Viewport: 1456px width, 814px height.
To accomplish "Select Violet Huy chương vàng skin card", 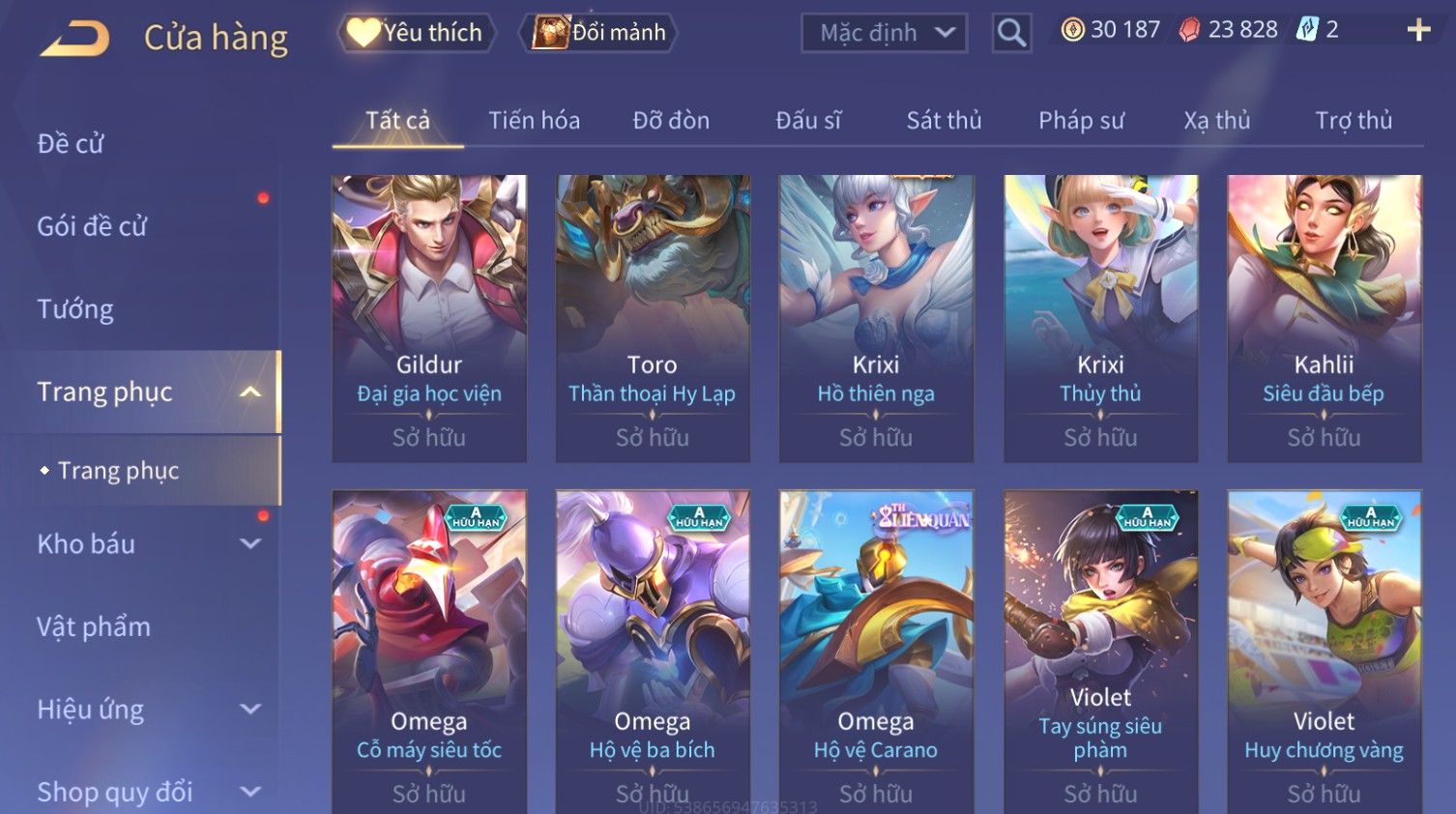I will pos(1324,652).
